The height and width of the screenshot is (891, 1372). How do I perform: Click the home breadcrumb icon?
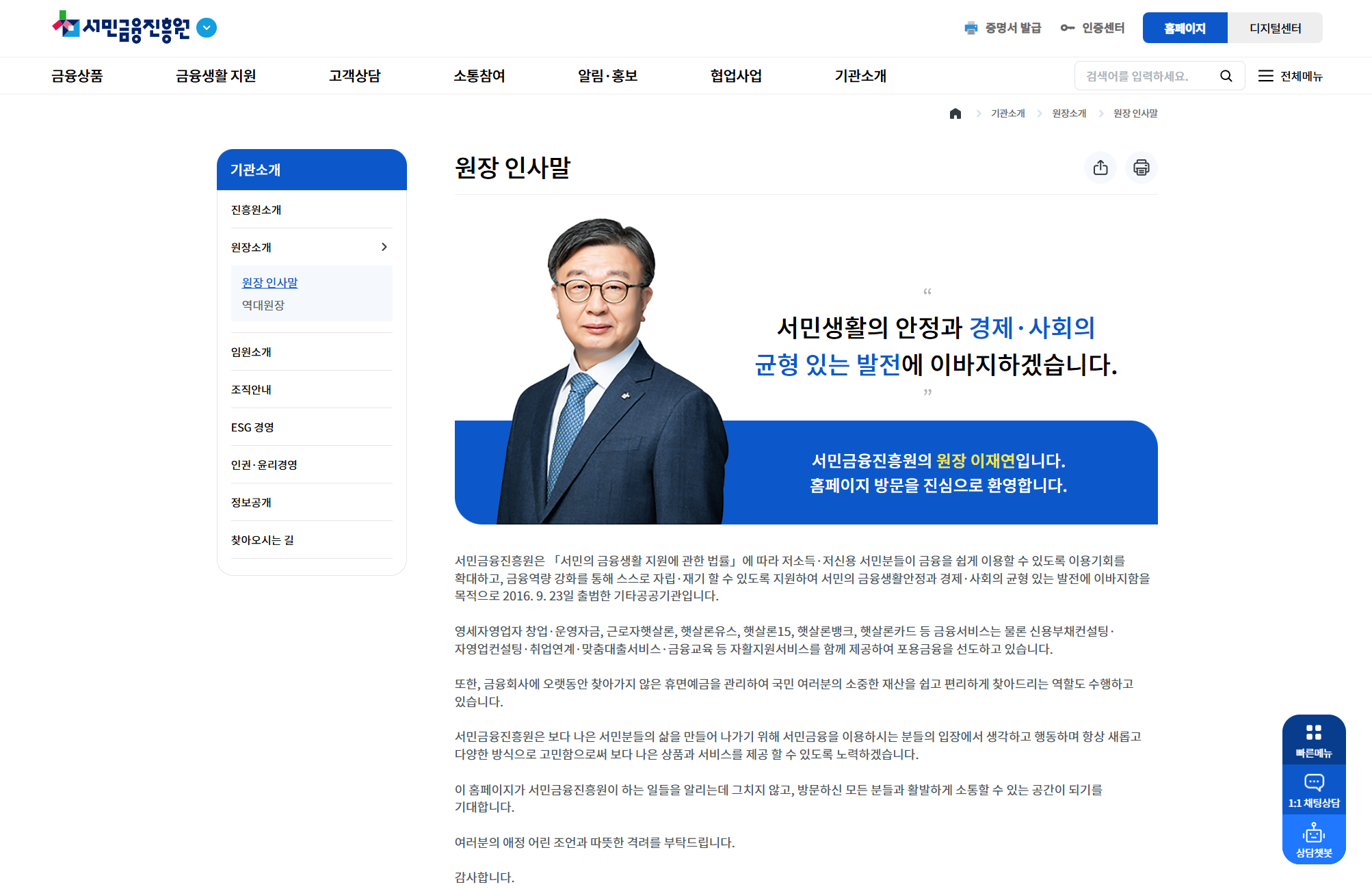pyautogui.click(x=955, y=114)
